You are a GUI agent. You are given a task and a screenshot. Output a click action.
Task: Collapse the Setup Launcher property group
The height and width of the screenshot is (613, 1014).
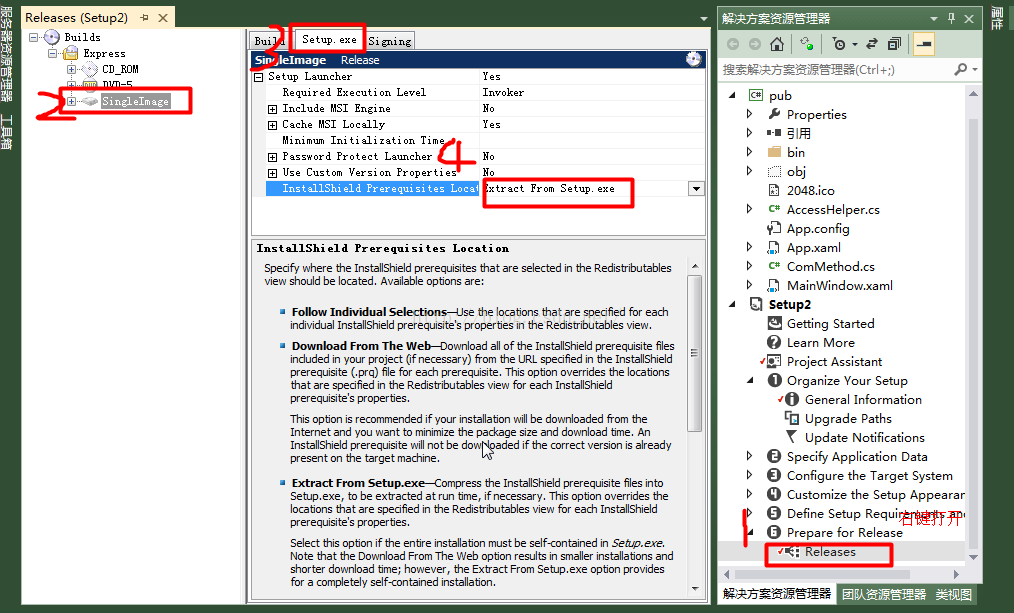[259, 77]
